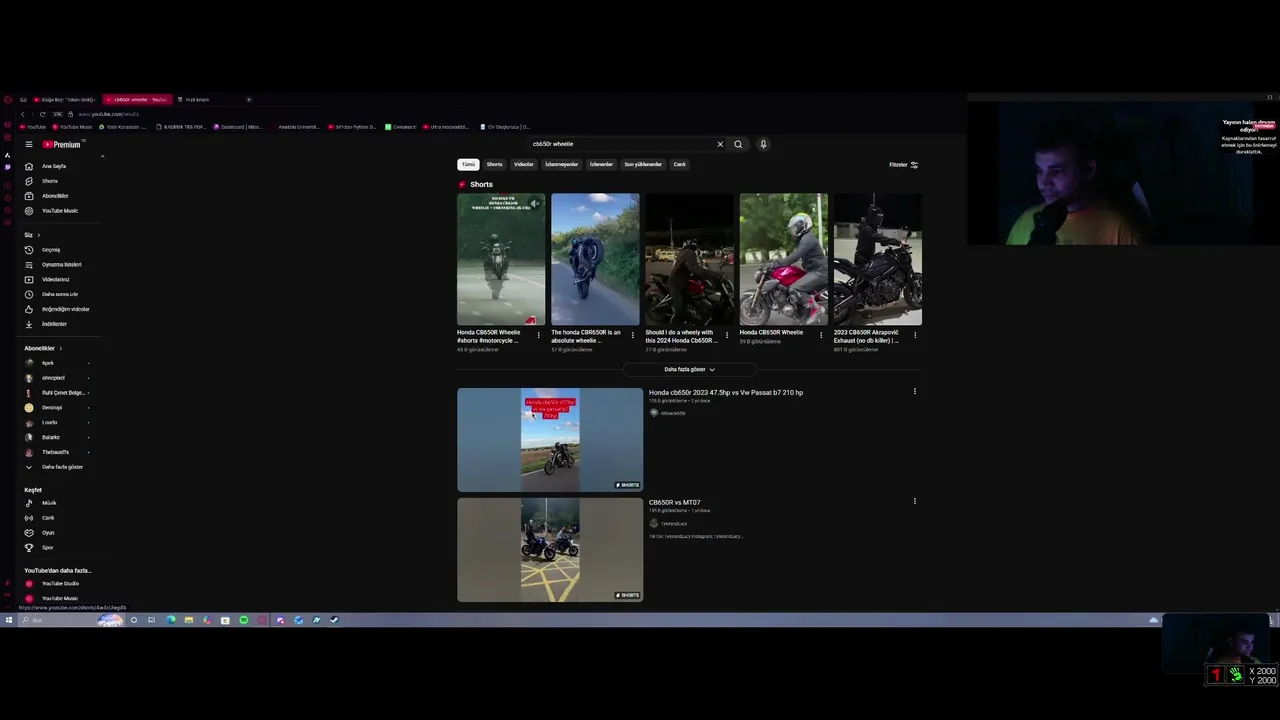Screen dimensions: 1280x720
Task: Expand Daha fazla göster under Shorts
Action: [x=689, y=369]
